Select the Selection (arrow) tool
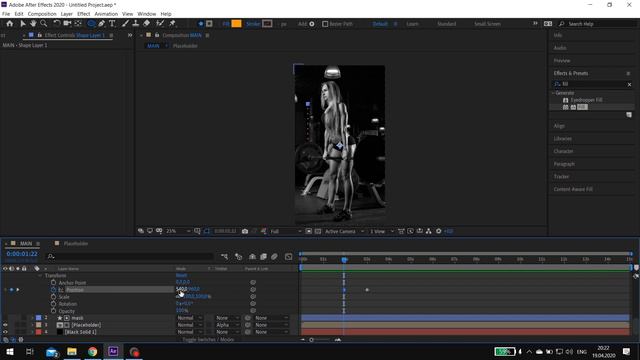 tap(23, 24)
